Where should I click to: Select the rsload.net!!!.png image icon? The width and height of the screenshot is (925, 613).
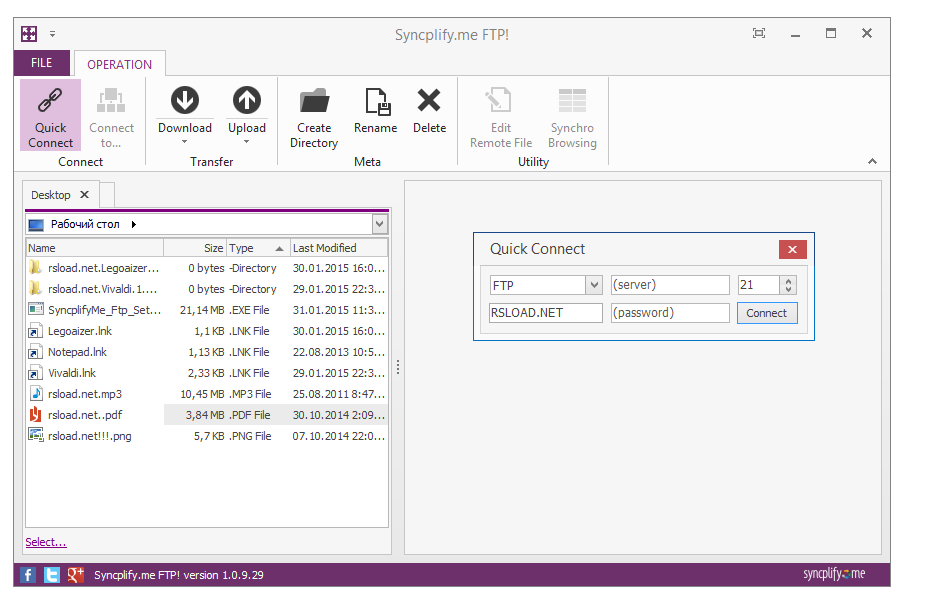(x=36, y=435)
